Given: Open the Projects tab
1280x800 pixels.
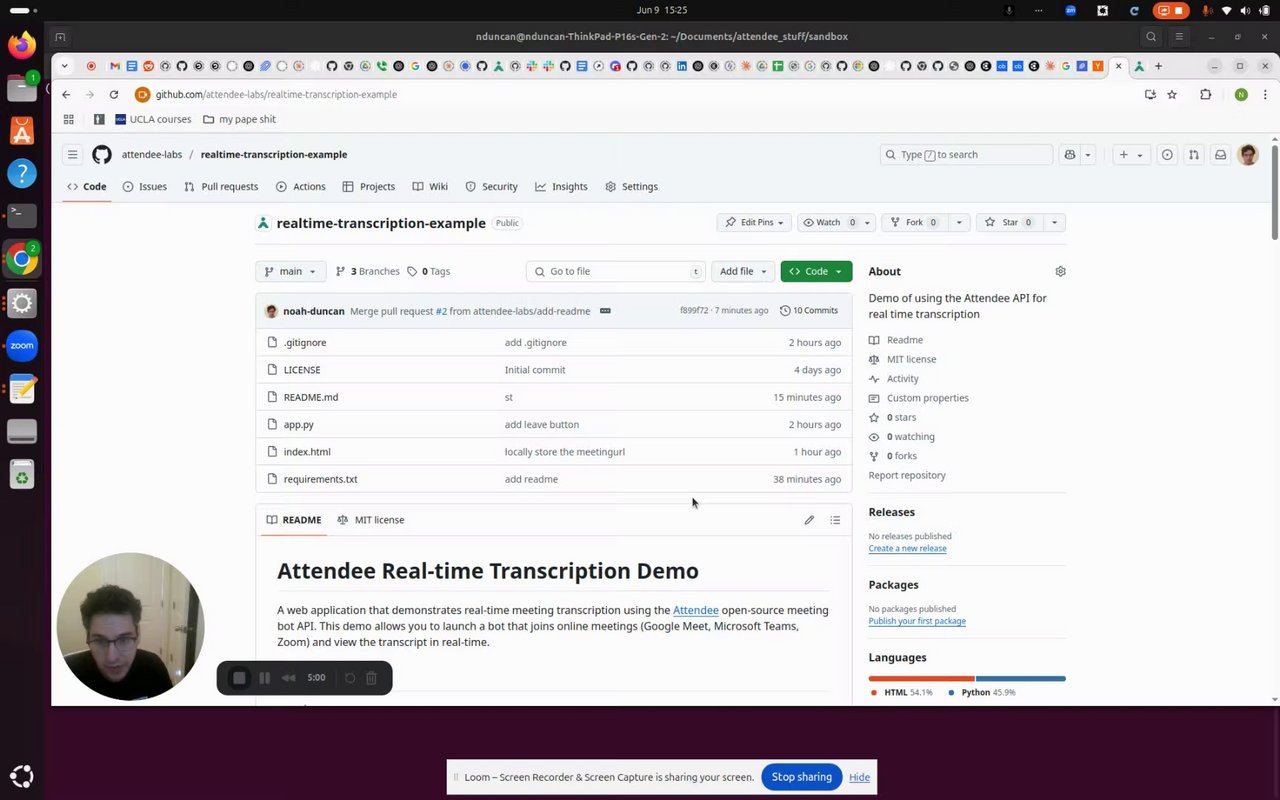Looking at the screenshot, I should 368,187.
